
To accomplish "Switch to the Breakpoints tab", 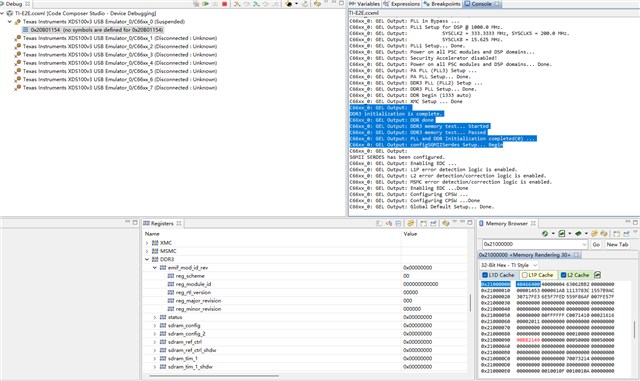I will click(x=442, y=4).
